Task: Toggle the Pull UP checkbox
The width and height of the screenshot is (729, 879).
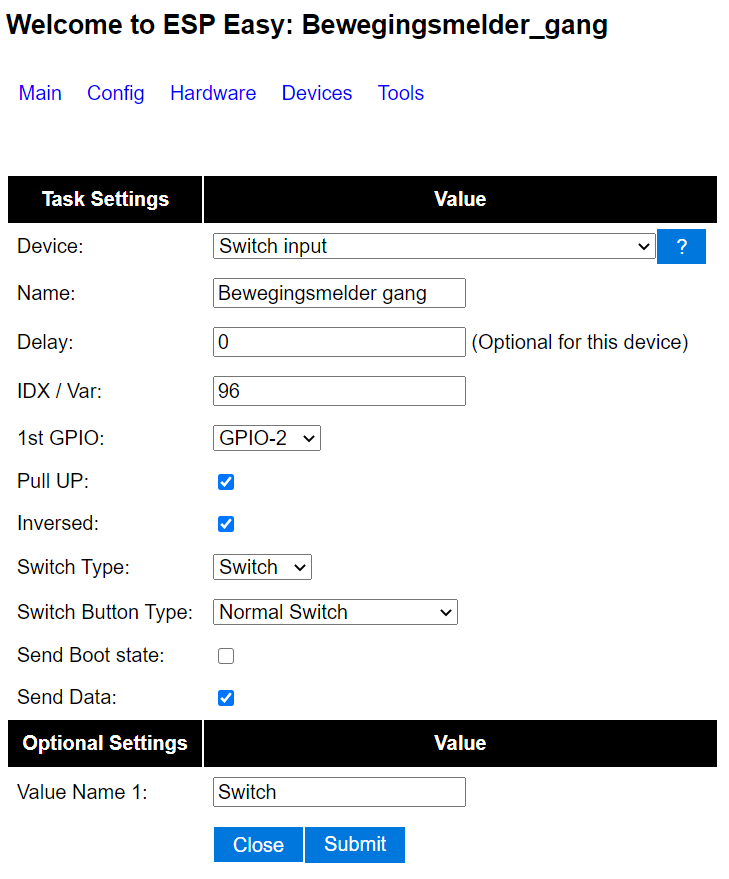Action: click(x=226, y=482)
